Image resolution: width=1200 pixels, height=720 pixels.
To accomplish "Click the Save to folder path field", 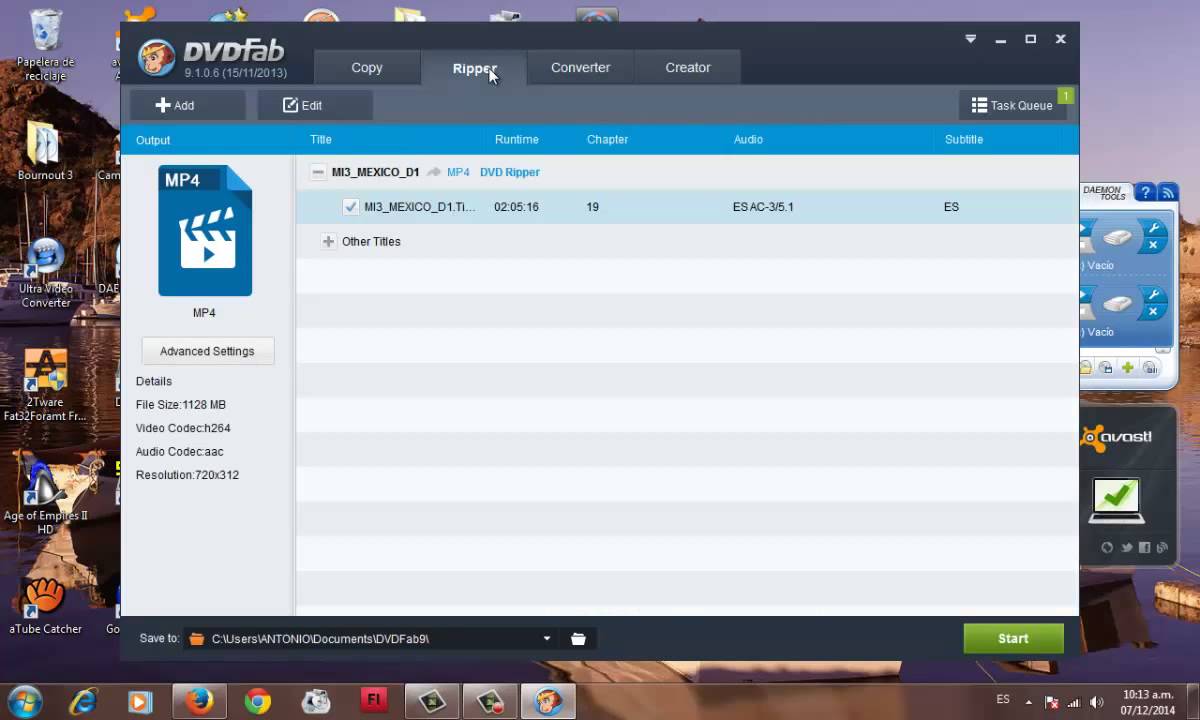I will tap(372, 638).
